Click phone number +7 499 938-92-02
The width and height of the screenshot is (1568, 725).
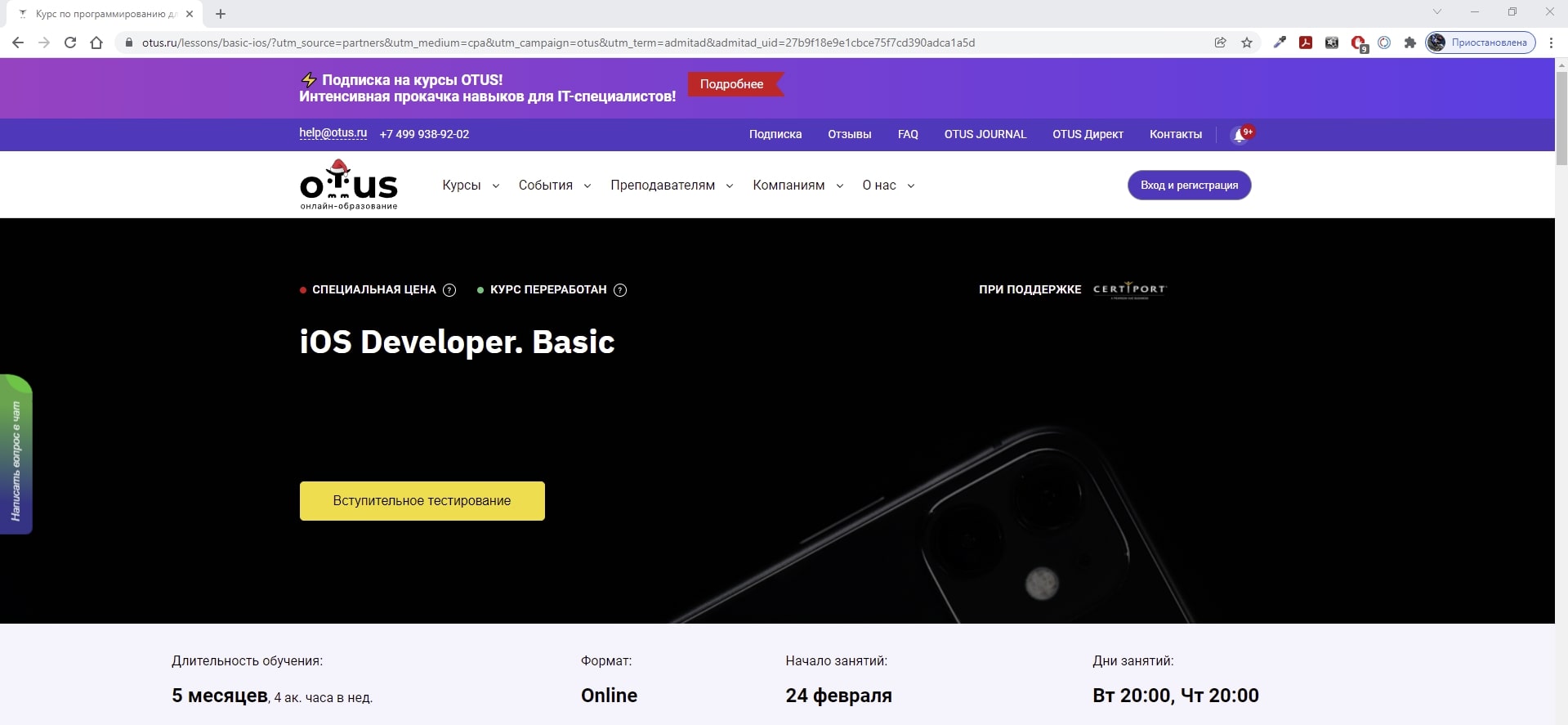(424, 134)
